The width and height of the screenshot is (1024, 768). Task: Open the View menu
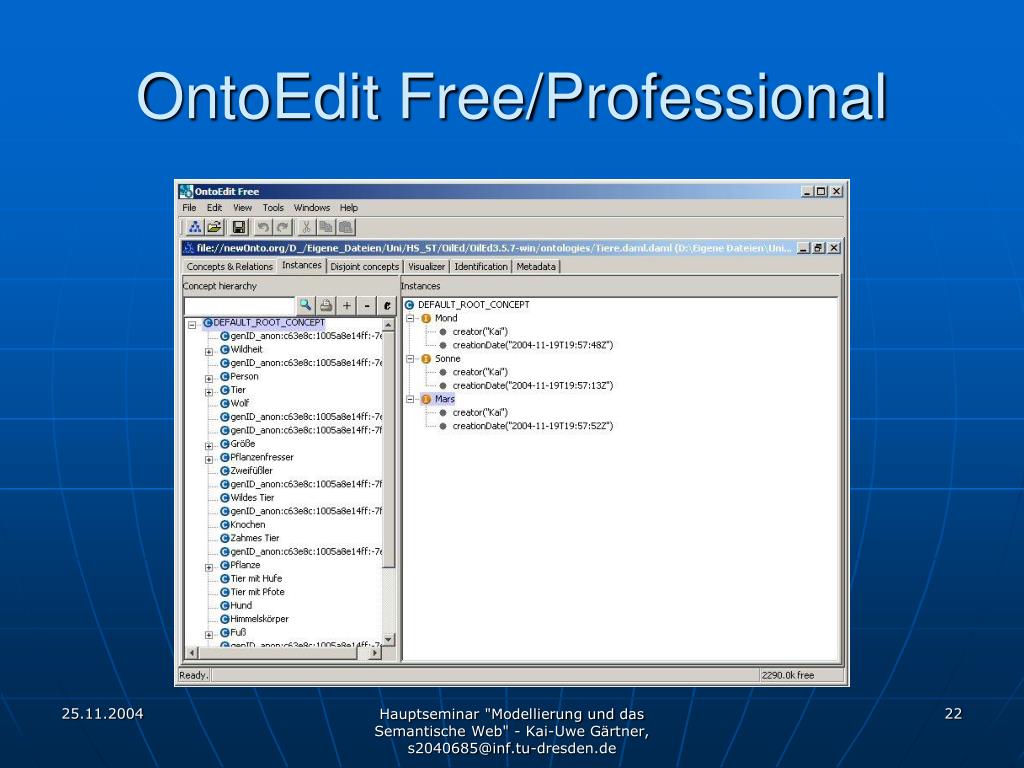coord(242,208)
